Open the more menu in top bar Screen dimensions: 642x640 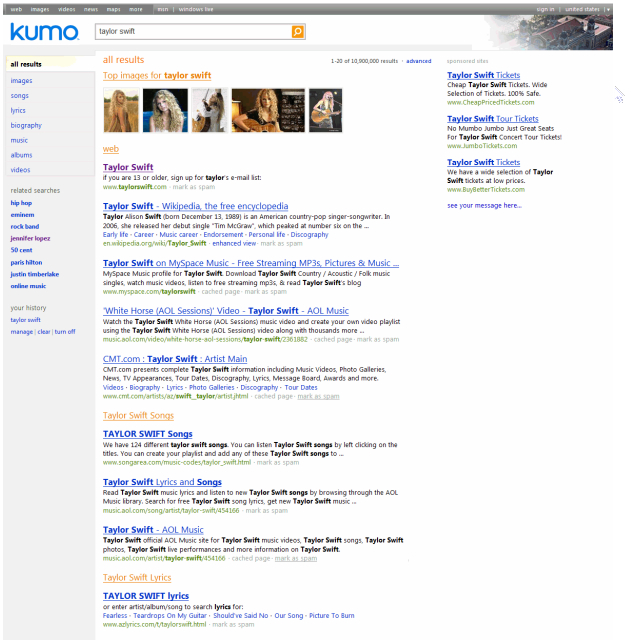tap(136, 9)
